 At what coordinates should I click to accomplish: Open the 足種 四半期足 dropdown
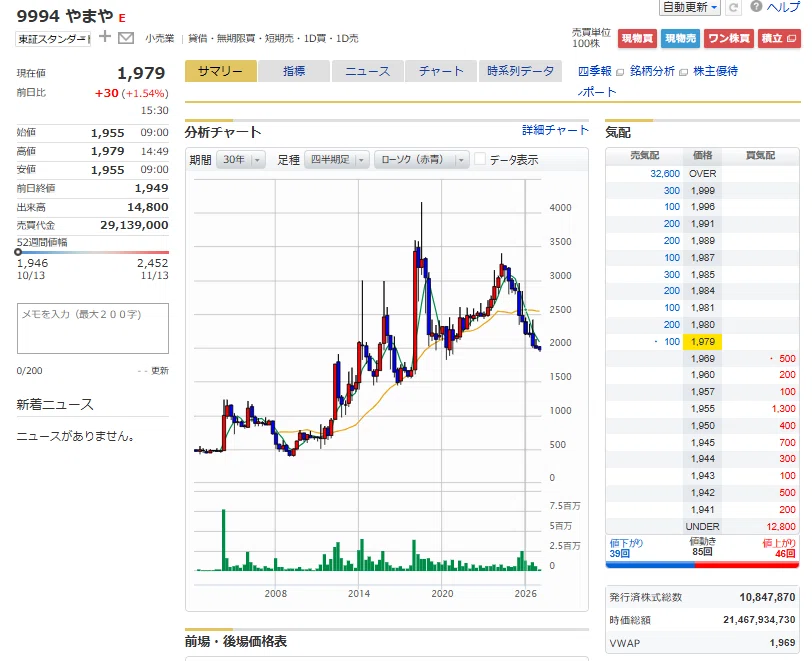tap(337, 160)
